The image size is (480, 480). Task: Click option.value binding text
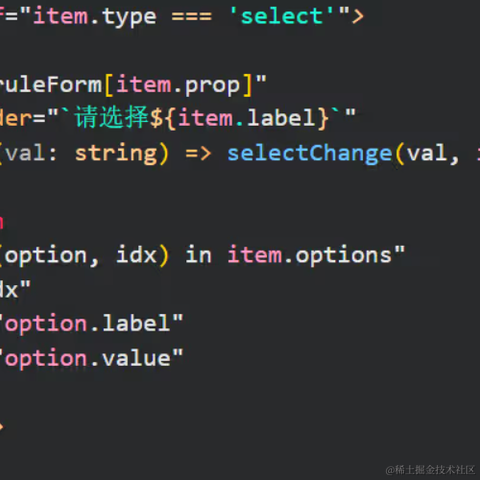[88, 359]
